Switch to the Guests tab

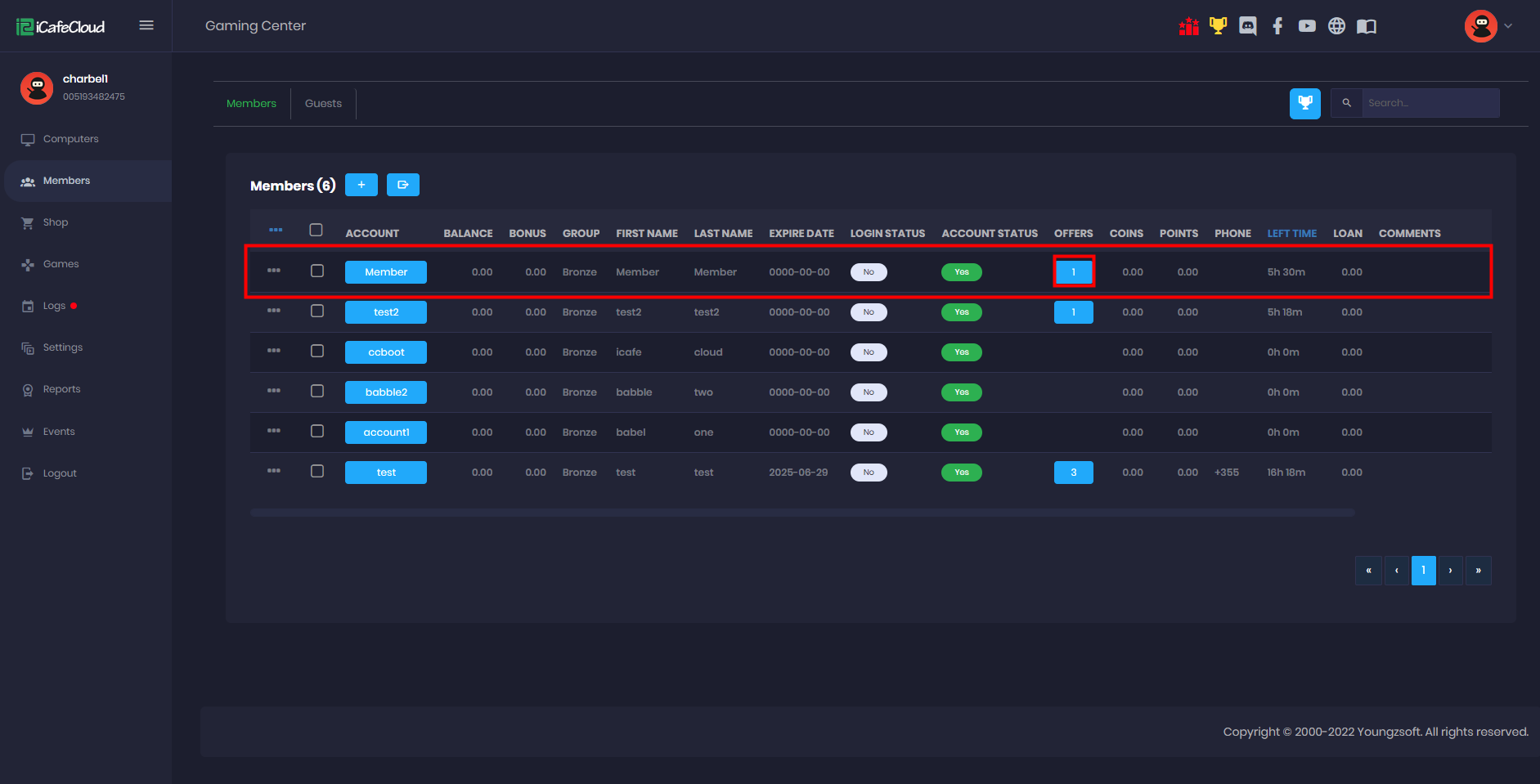[x=323, y=104]
